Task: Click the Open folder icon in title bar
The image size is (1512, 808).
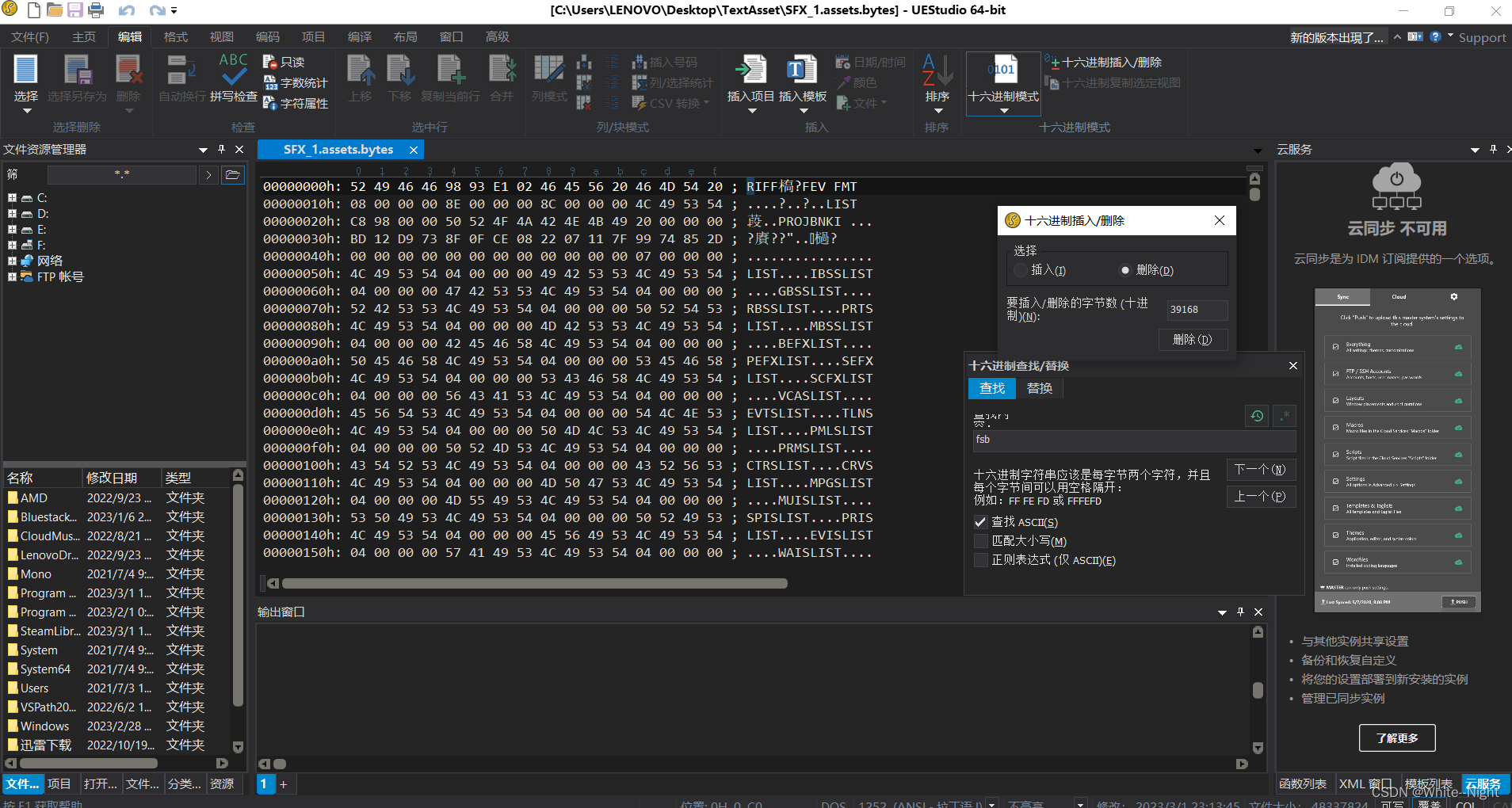Action: point(55,10)
